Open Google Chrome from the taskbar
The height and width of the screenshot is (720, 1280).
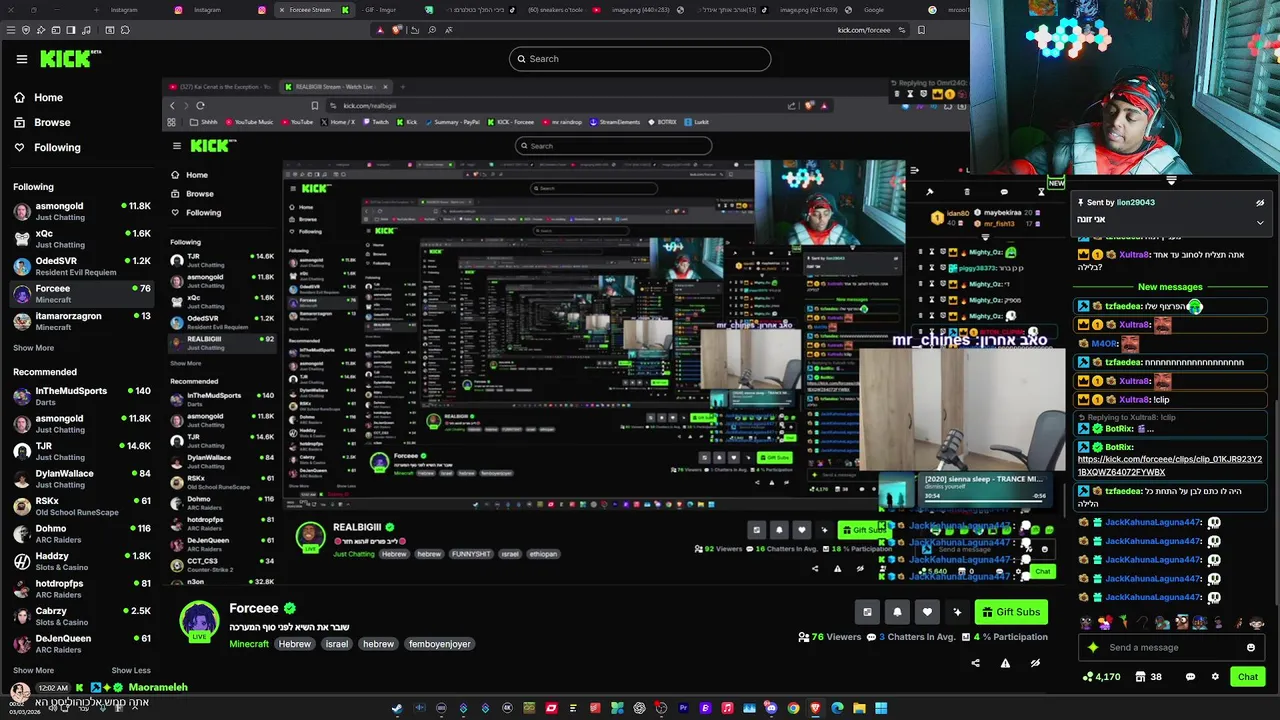(793, 708)
